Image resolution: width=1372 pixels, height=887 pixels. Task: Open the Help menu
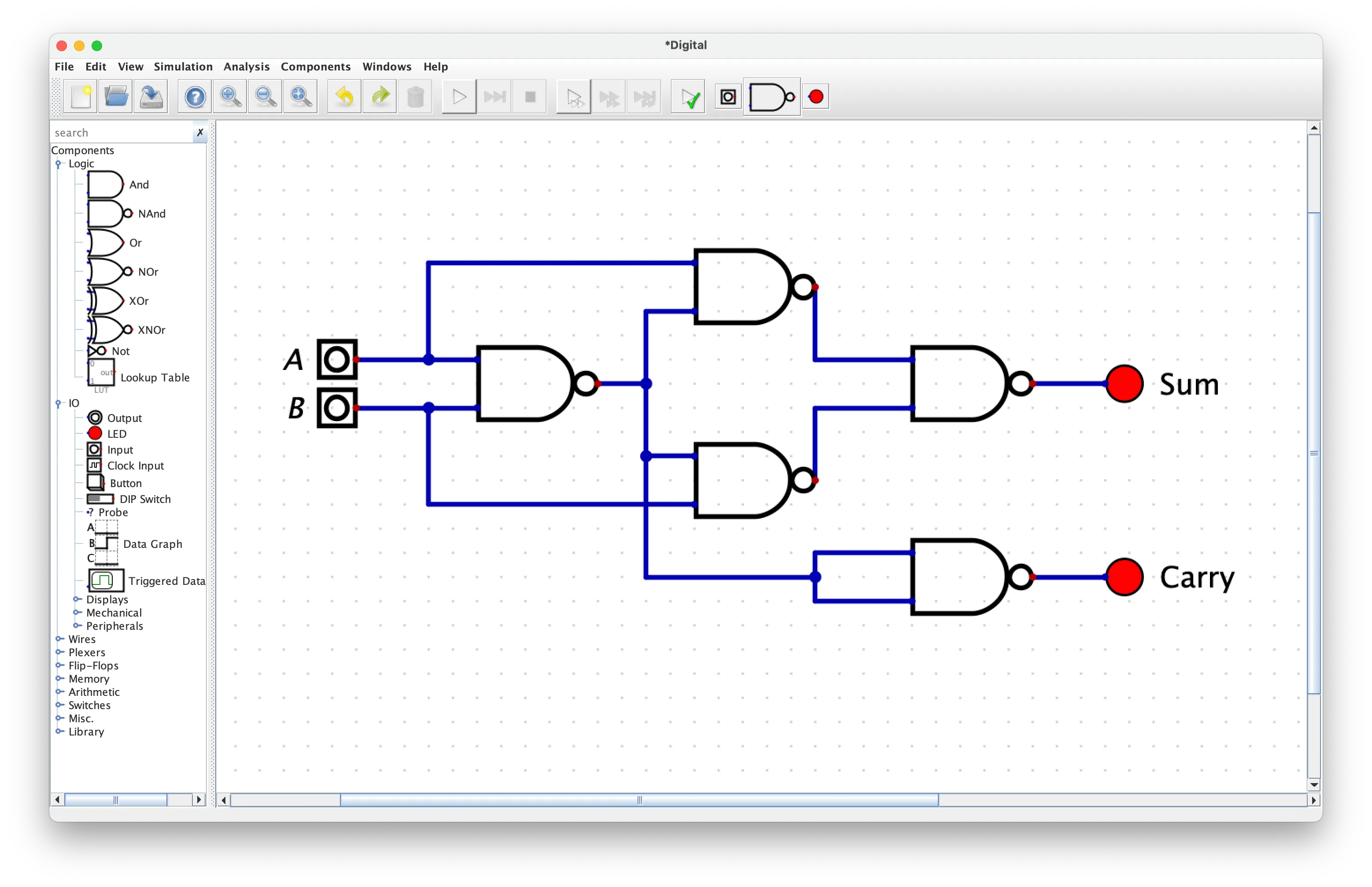point(436,67)
